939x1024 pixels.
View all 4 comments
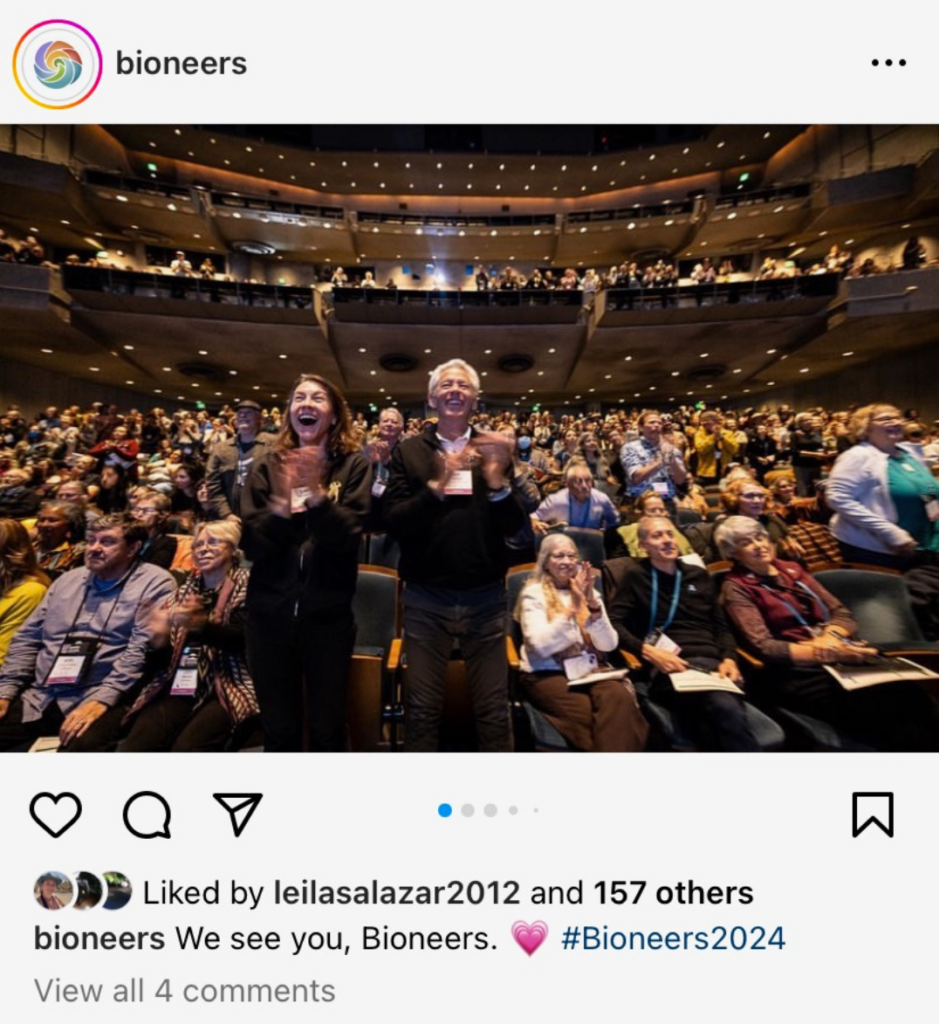pyautogui.click(x=185, y=991)
